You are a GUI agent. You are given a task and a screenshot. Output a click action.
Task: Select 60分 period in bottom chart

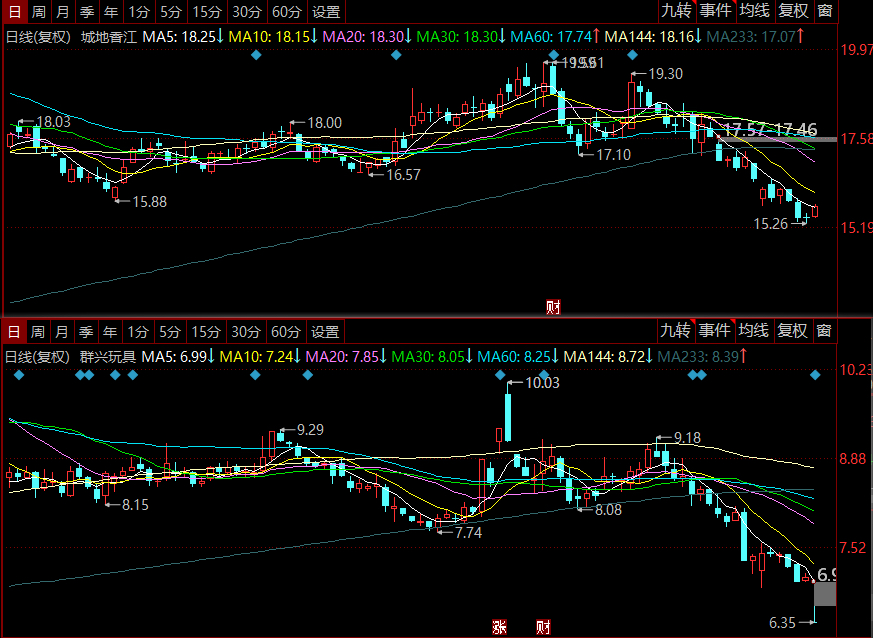pyautogui.click(x=286, y=332)
